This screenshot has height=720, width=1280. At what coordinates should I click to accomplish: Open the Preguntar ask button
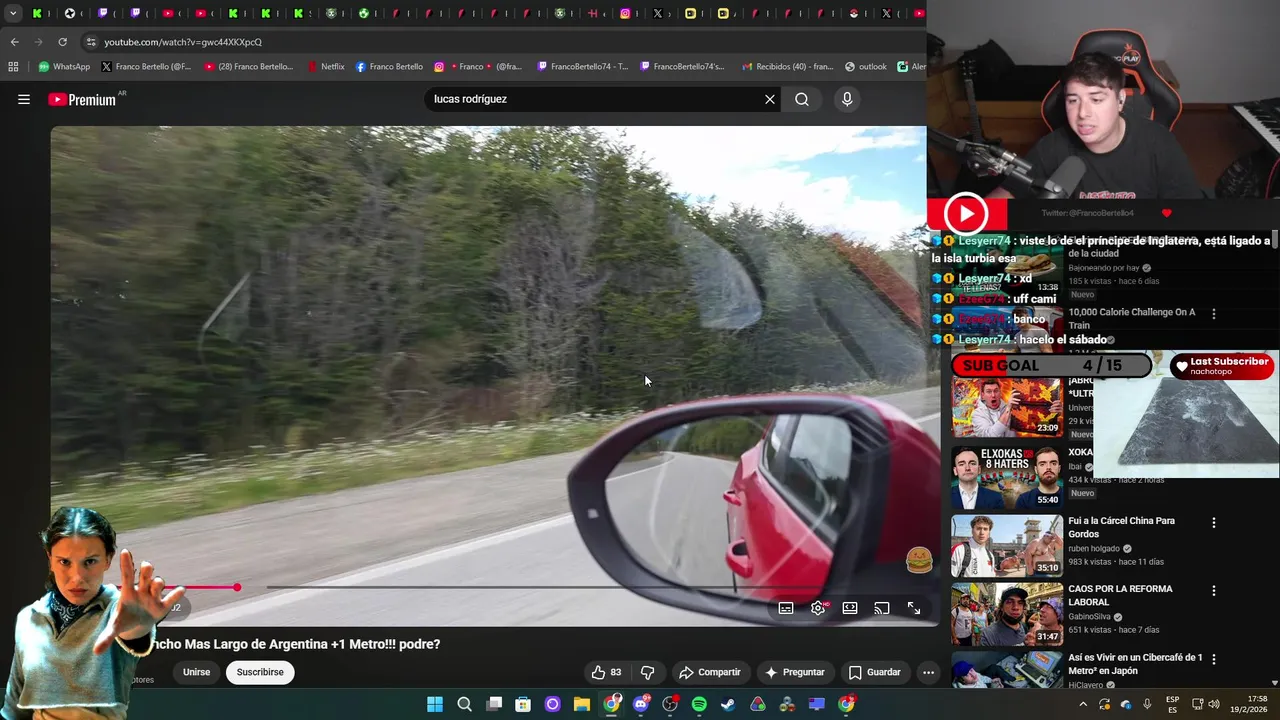(x=795, y=672)
